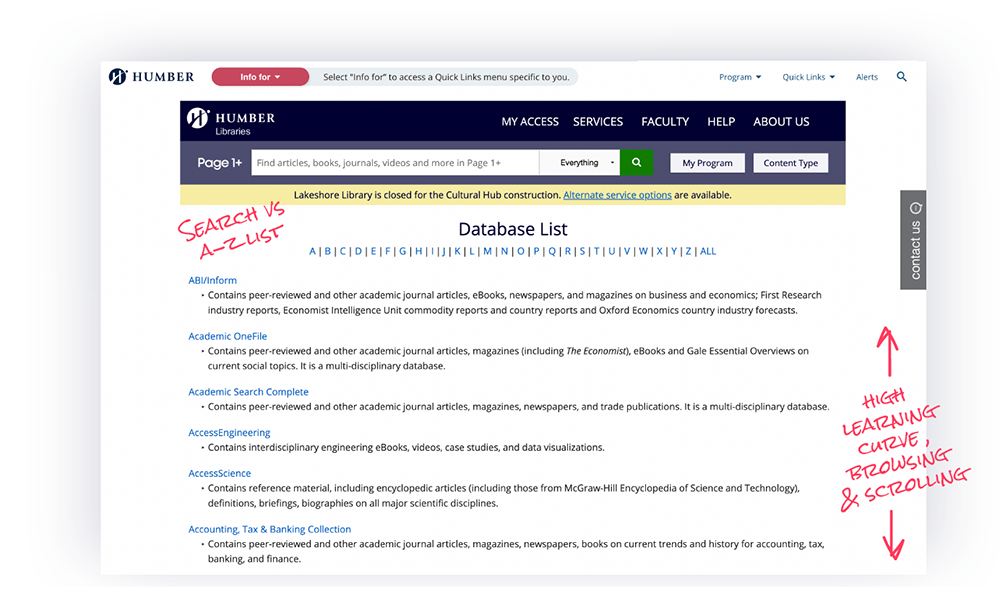Viewport: 1000px width, 605px height.
Task: Open the MY ACCESS menu
Action: pos(530,122)
